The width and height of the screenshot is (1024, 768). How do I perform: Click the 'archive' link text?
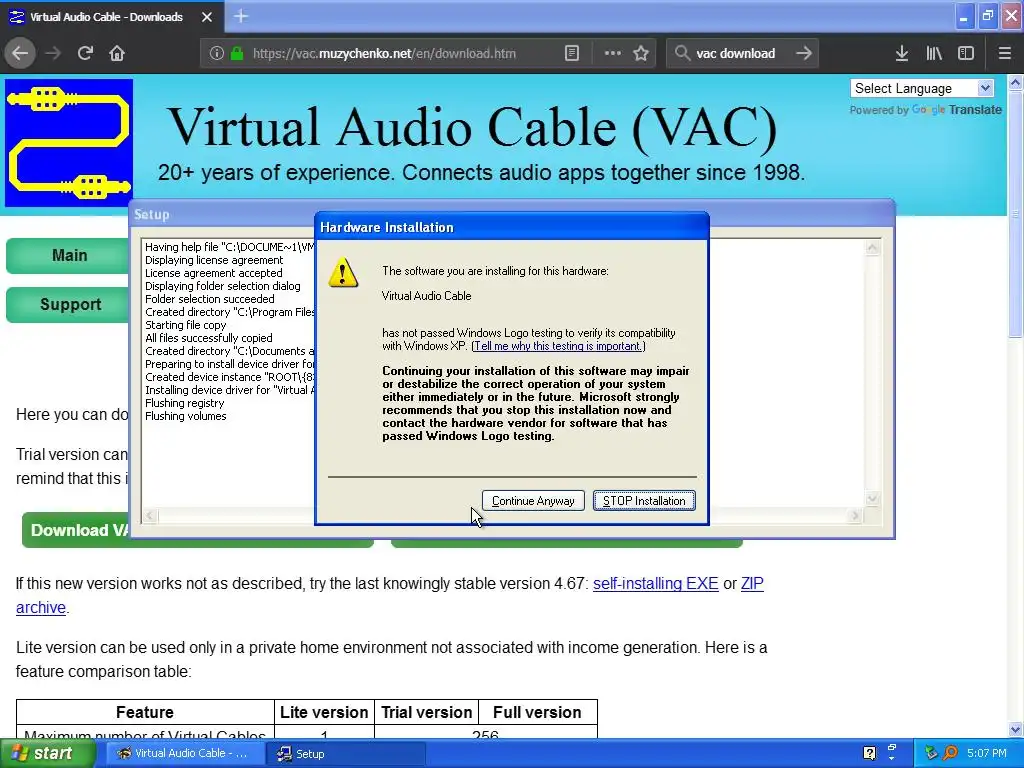coord(40,607)
